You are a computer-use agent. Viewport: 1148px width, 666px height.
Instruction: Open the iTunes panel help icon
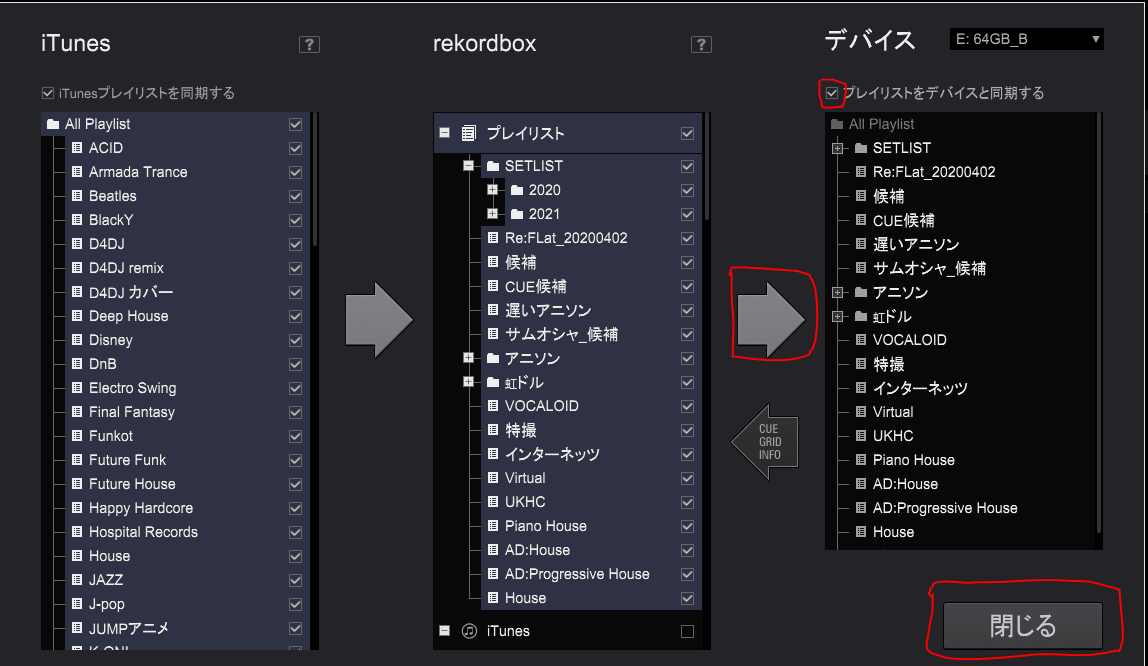click(309, 45)
